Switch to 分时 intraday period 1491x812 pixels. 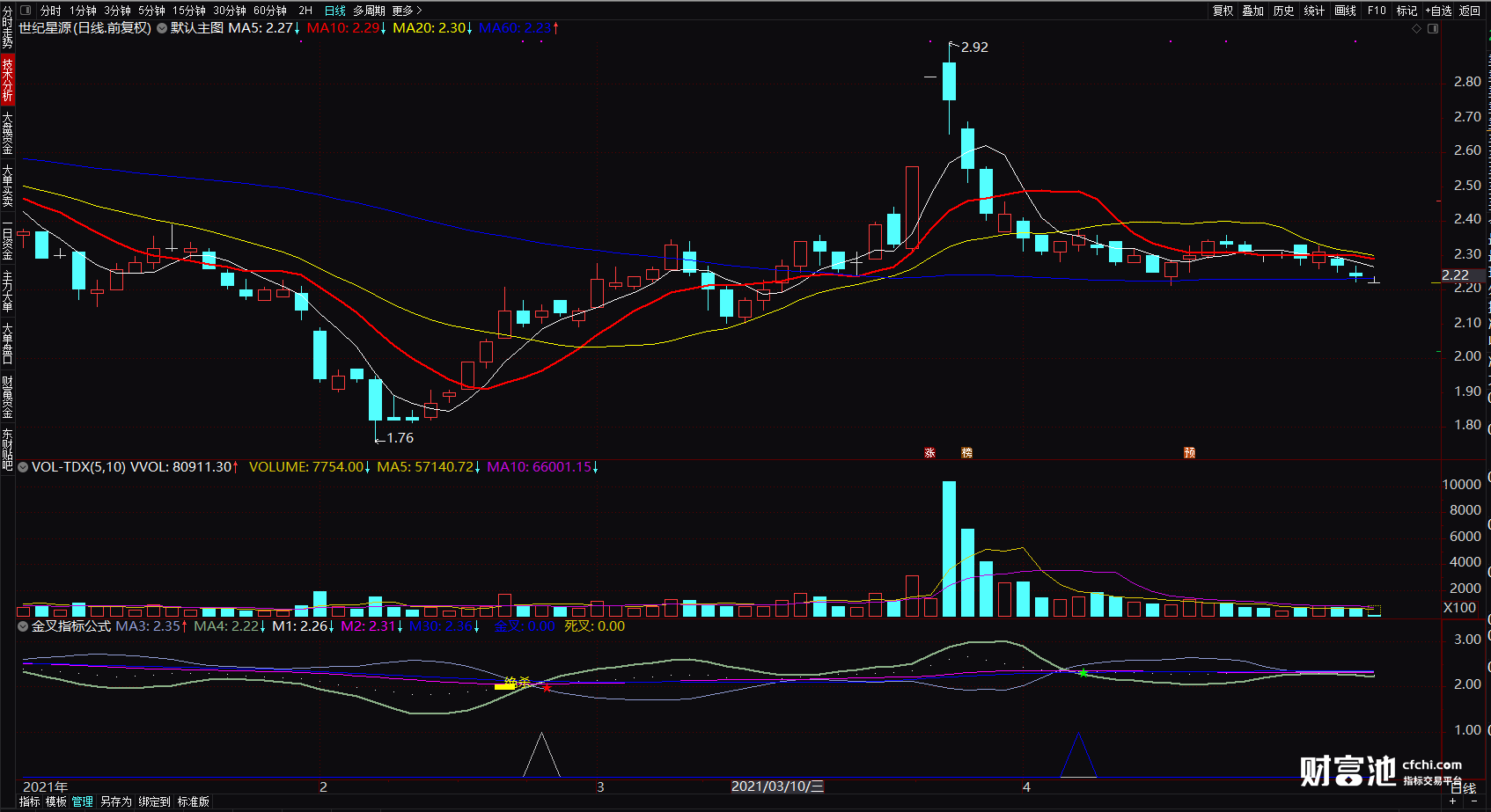coord(51,11)
